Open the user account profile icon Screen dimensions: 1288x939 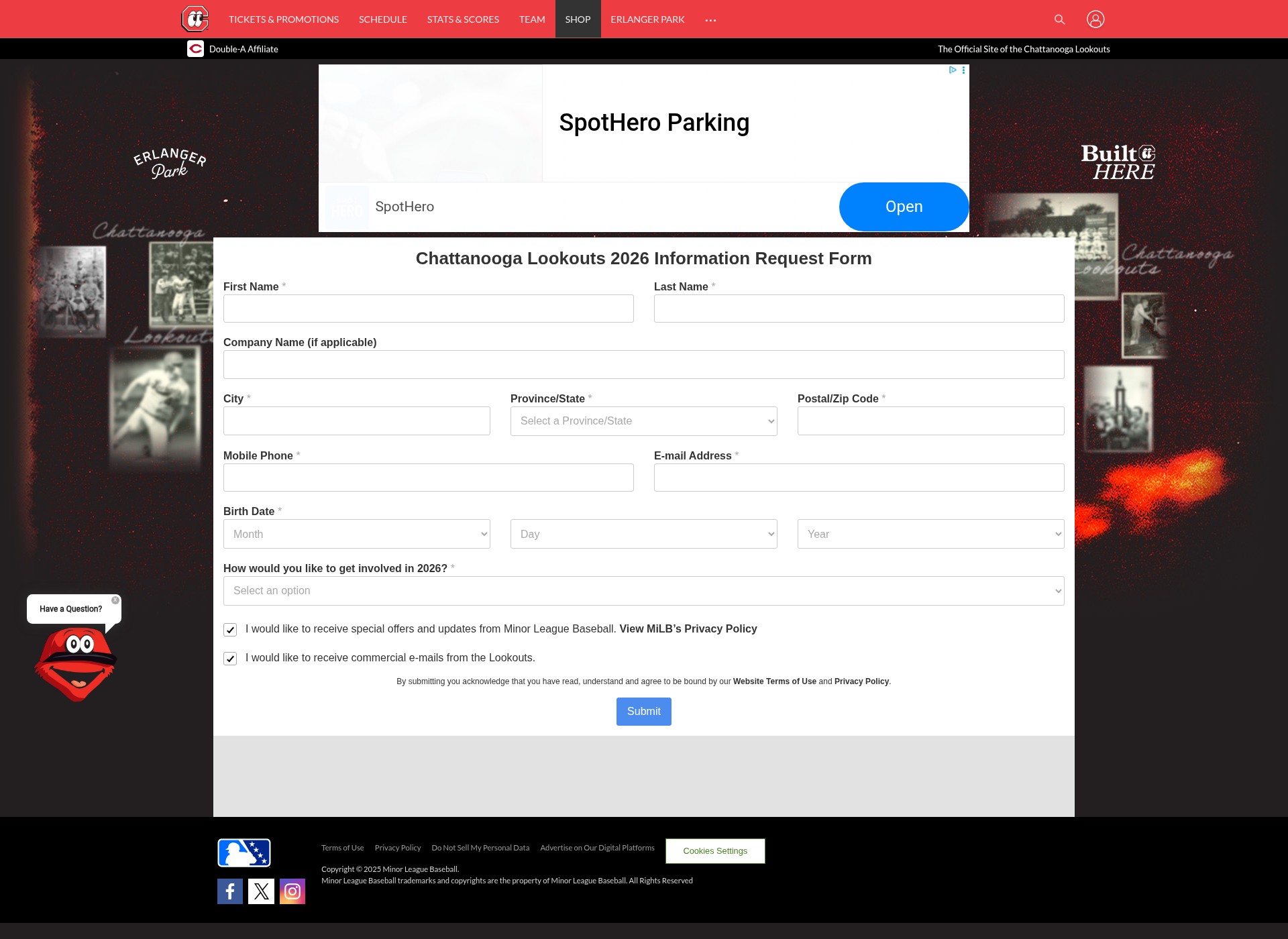[1095, 19]
